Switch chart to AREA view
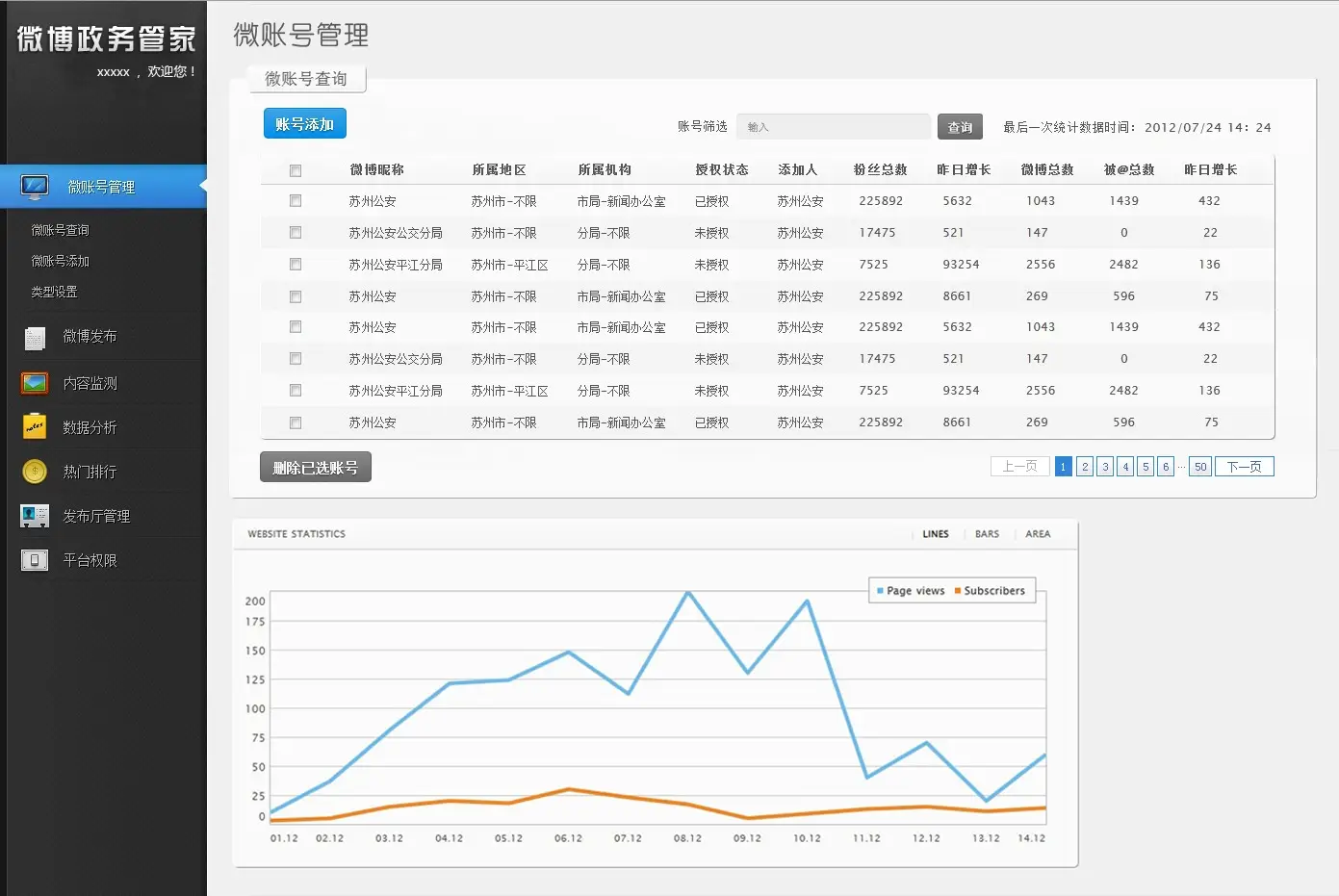The image size is (1339, 896). tap(1038, 534)
